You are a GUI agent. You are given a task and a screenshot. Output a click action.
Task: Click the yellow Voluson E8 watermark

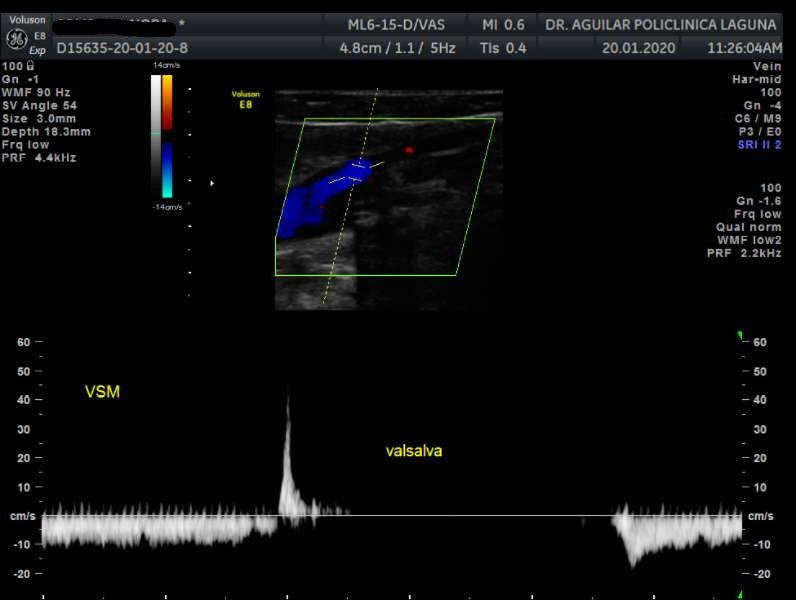tap(246, 98)
